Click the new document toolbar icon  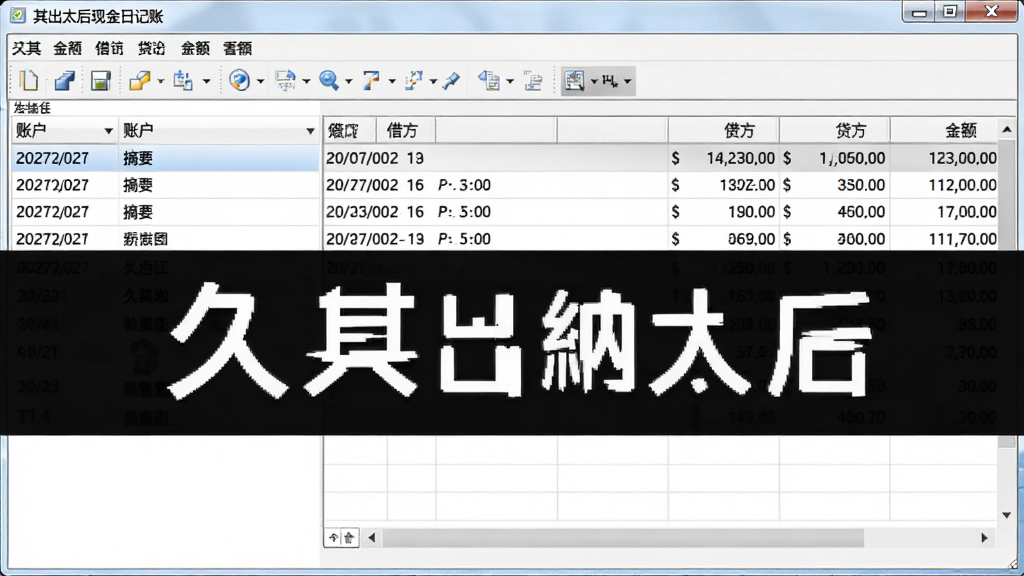click(x=29, y=81)
